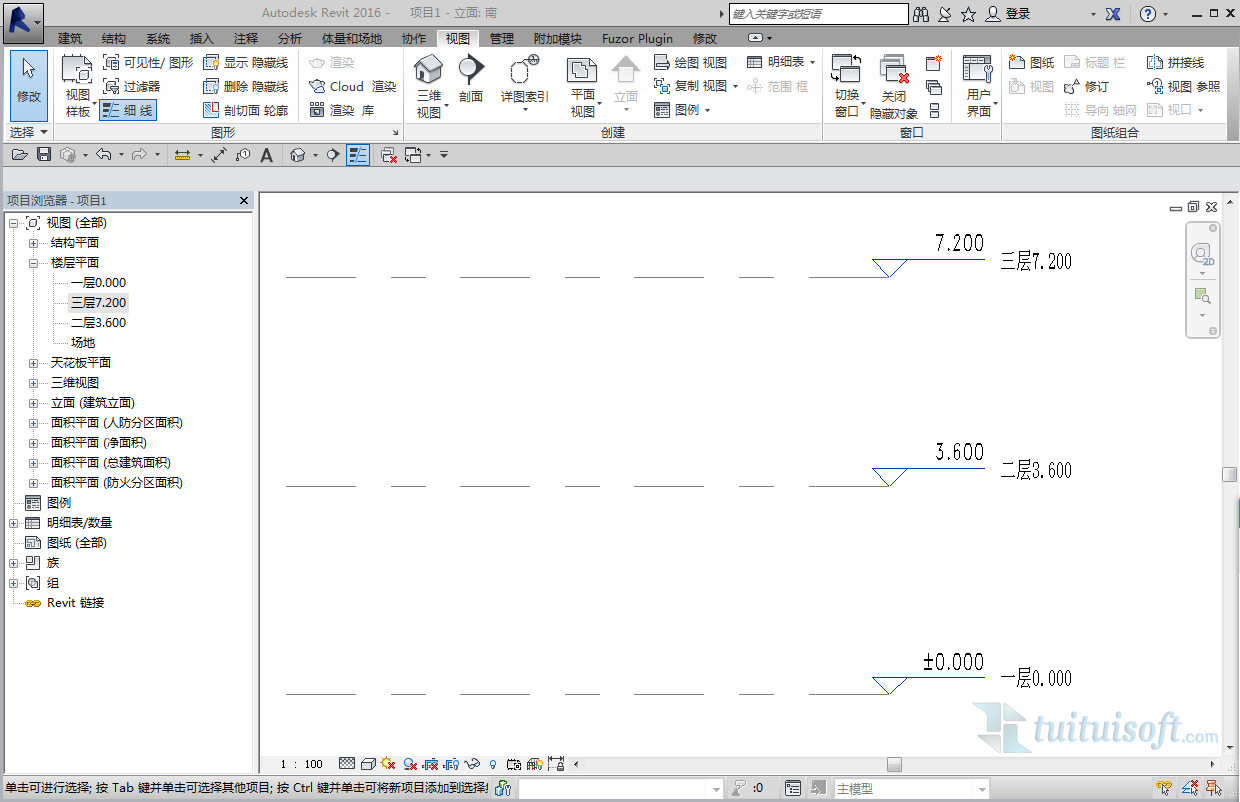
Task: Open the 视图样板 view template tool
Action: (x=77, y=72)
